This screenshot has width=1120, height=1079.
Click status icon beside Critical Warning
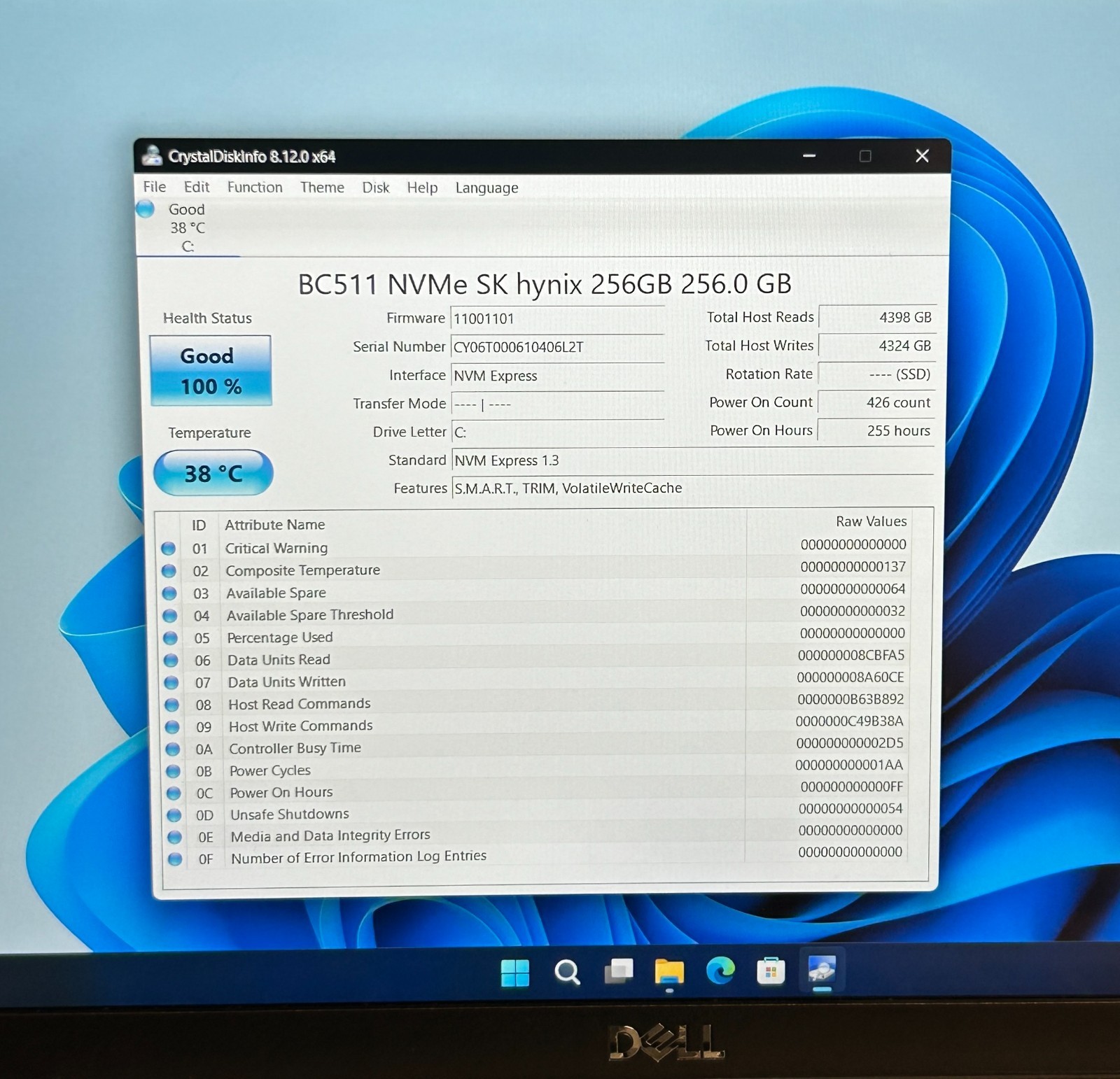pyautogui.click(x=168, y=549)
